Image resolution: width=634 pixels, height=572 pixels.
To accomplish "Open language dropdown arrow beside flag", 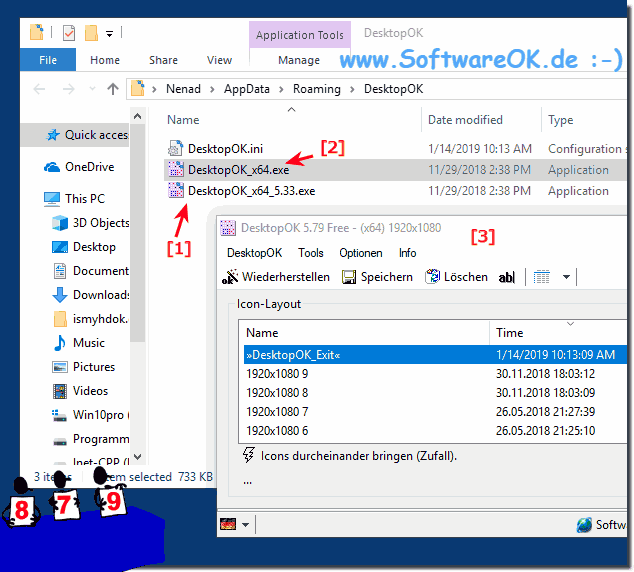I will click(x=245, y=525).
